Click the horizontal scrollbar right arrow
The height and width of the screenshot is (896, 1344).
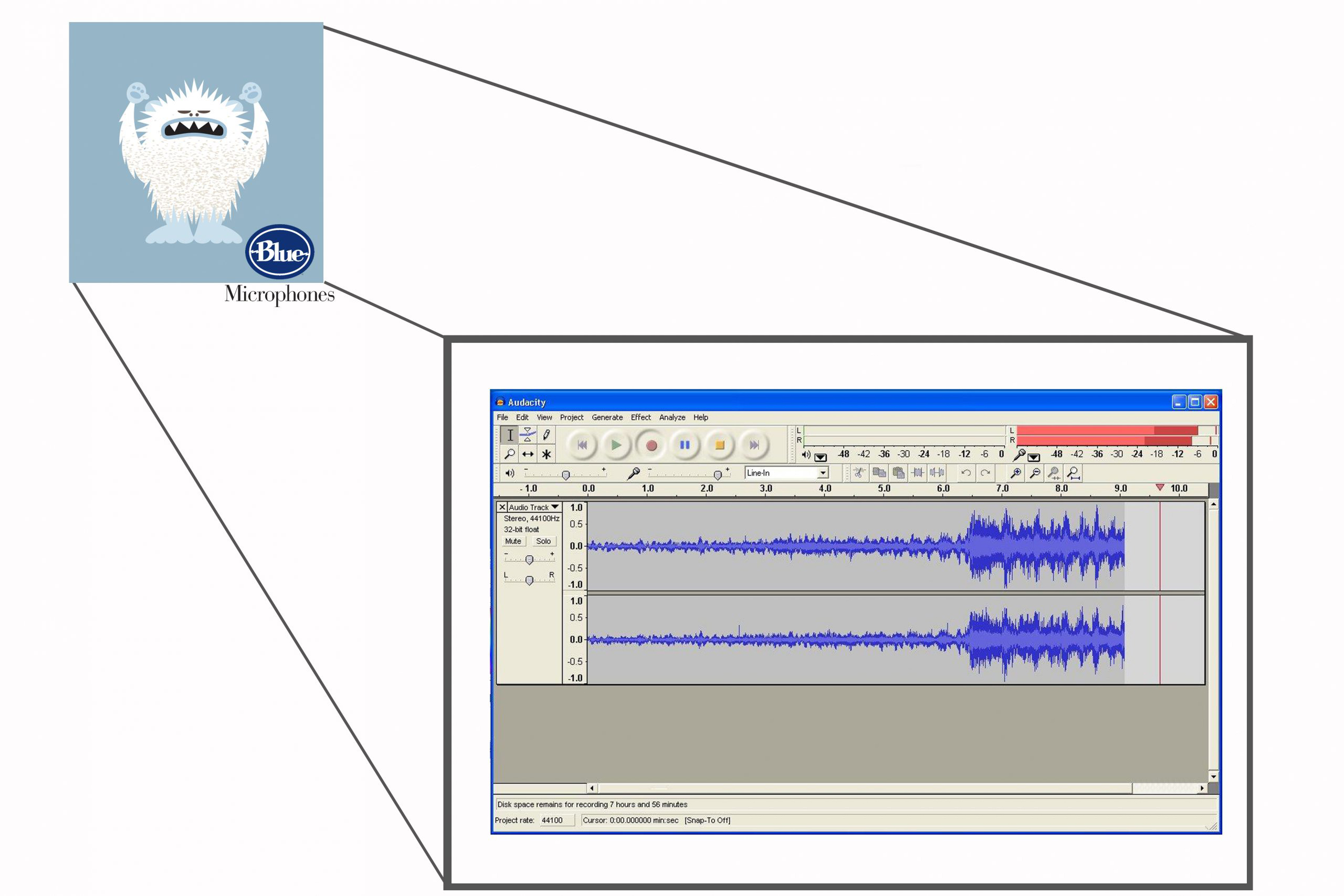1202,788
